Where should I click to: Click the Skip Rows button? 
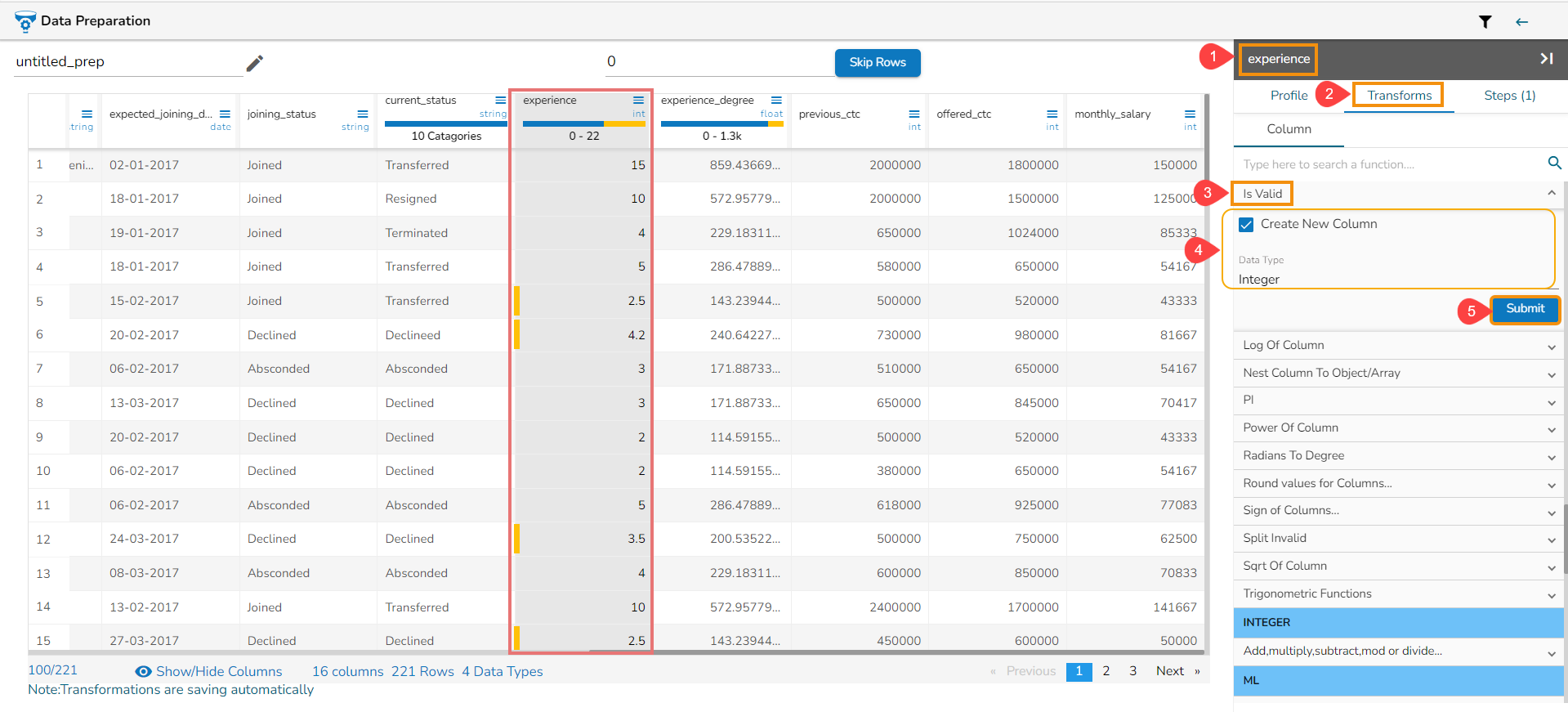pos(877,63)
